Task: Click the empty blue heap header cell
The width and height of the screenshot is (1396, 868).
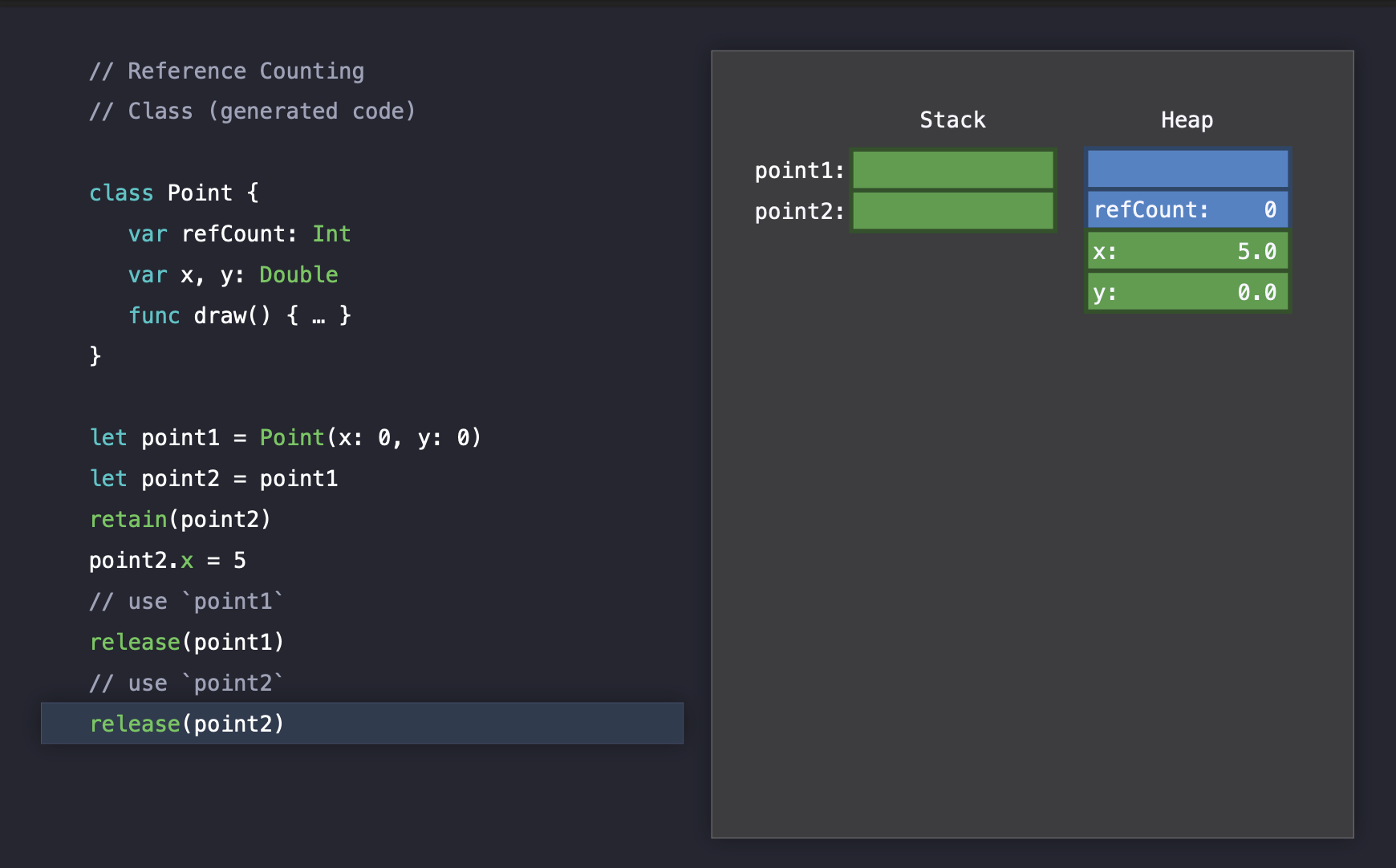Action: coord(1187,168)
